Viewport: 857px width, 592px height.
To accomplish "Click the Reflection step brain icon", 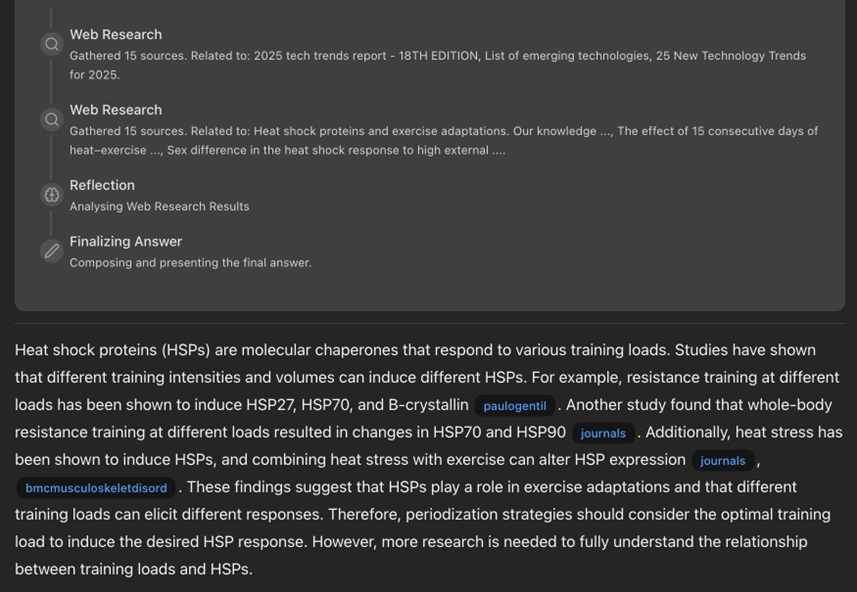I will click(52, 195).
